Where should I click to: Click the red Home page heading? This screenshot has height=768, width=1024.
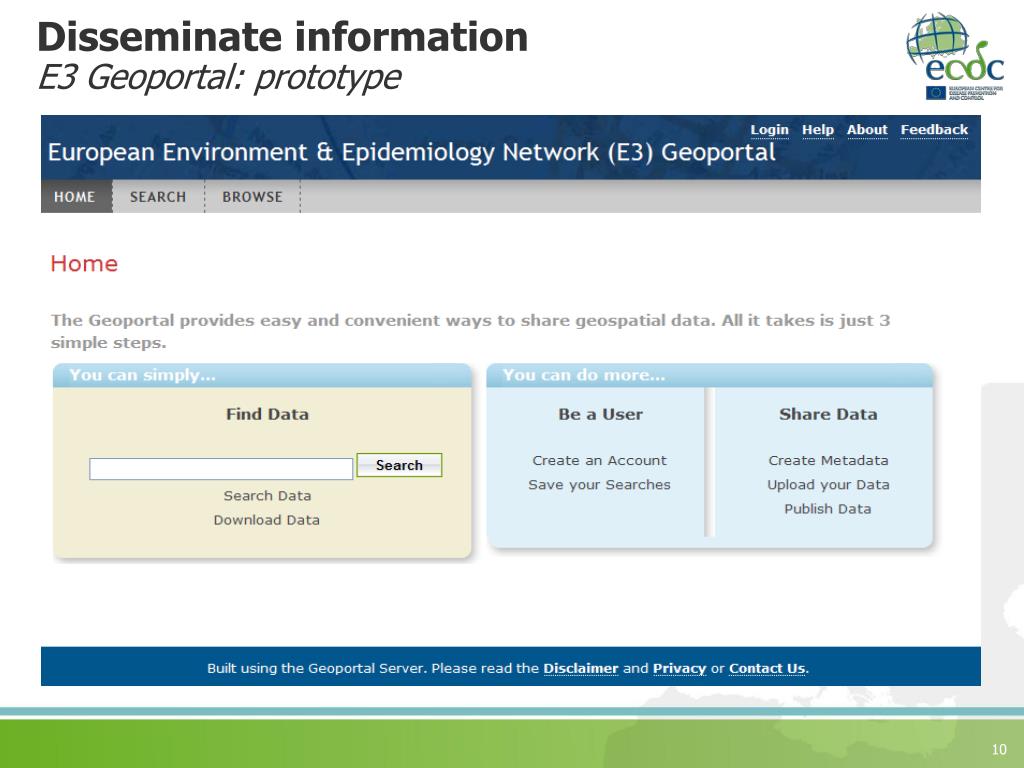tap(84, 264)
